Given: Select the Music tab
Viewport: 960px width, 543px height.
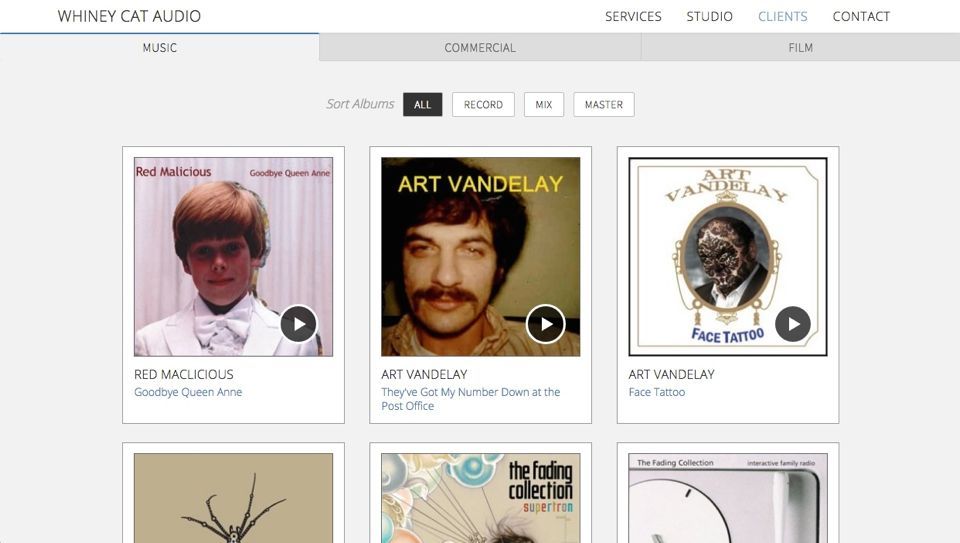Looking at the screenshot, I should (x=160, y=48).
